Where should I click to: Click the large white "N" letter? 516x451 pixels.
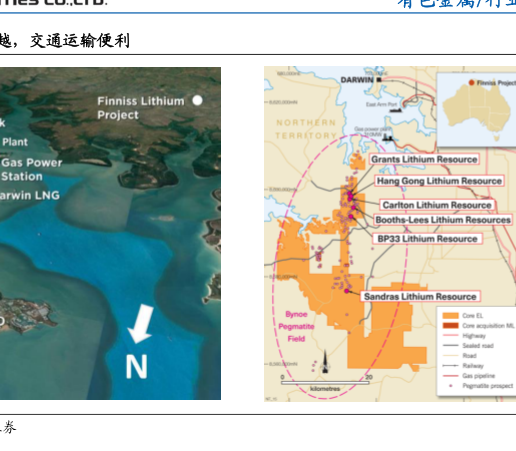coord(137,366)
